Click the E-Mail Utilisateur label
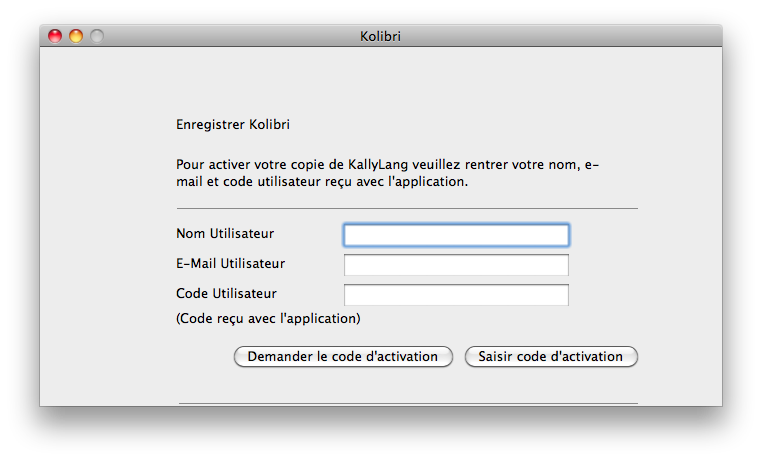This screenshot has height=461, width=762. tap(230, 264)
